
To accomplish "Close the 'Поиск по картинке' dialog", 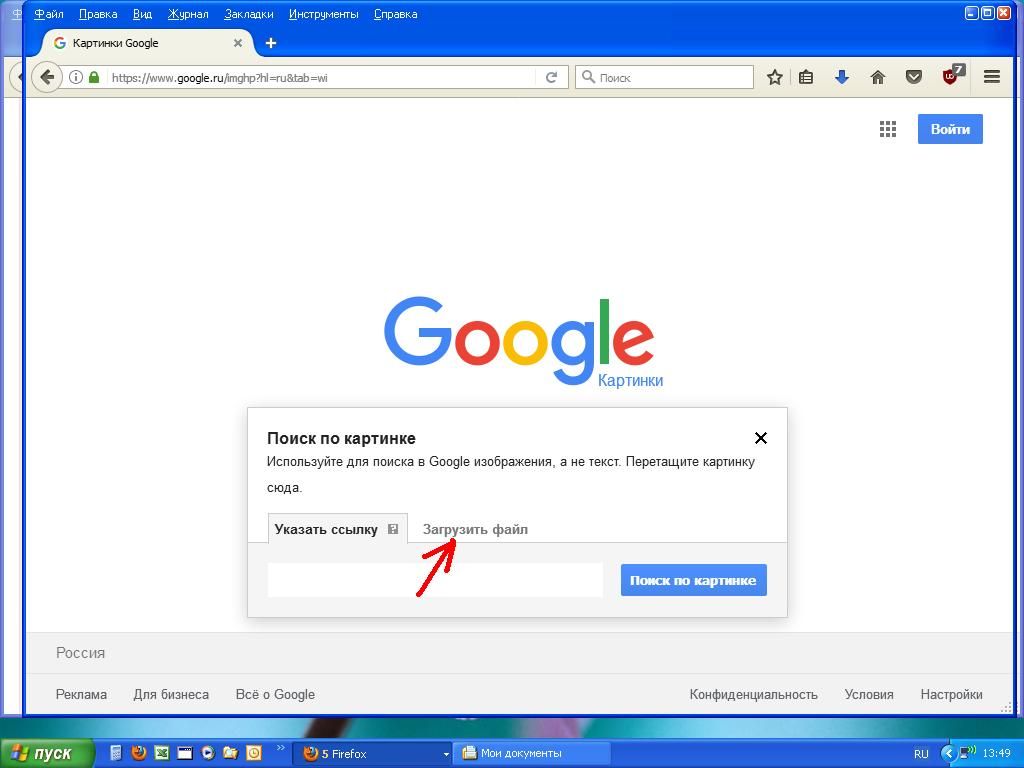I will 761,438.
